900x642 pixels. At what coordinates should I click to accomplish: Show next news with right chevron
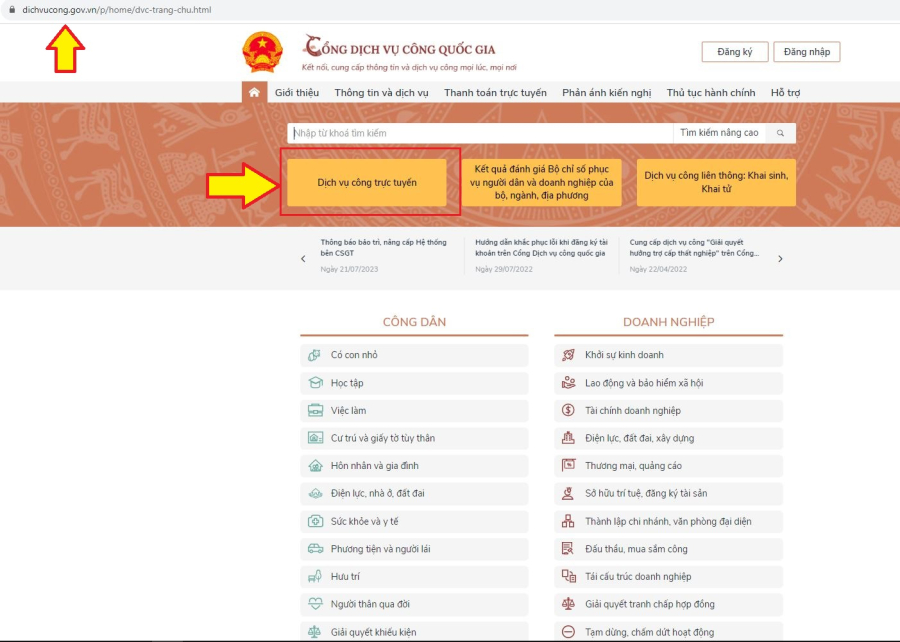pyautogui.click(x=780, y=259)
